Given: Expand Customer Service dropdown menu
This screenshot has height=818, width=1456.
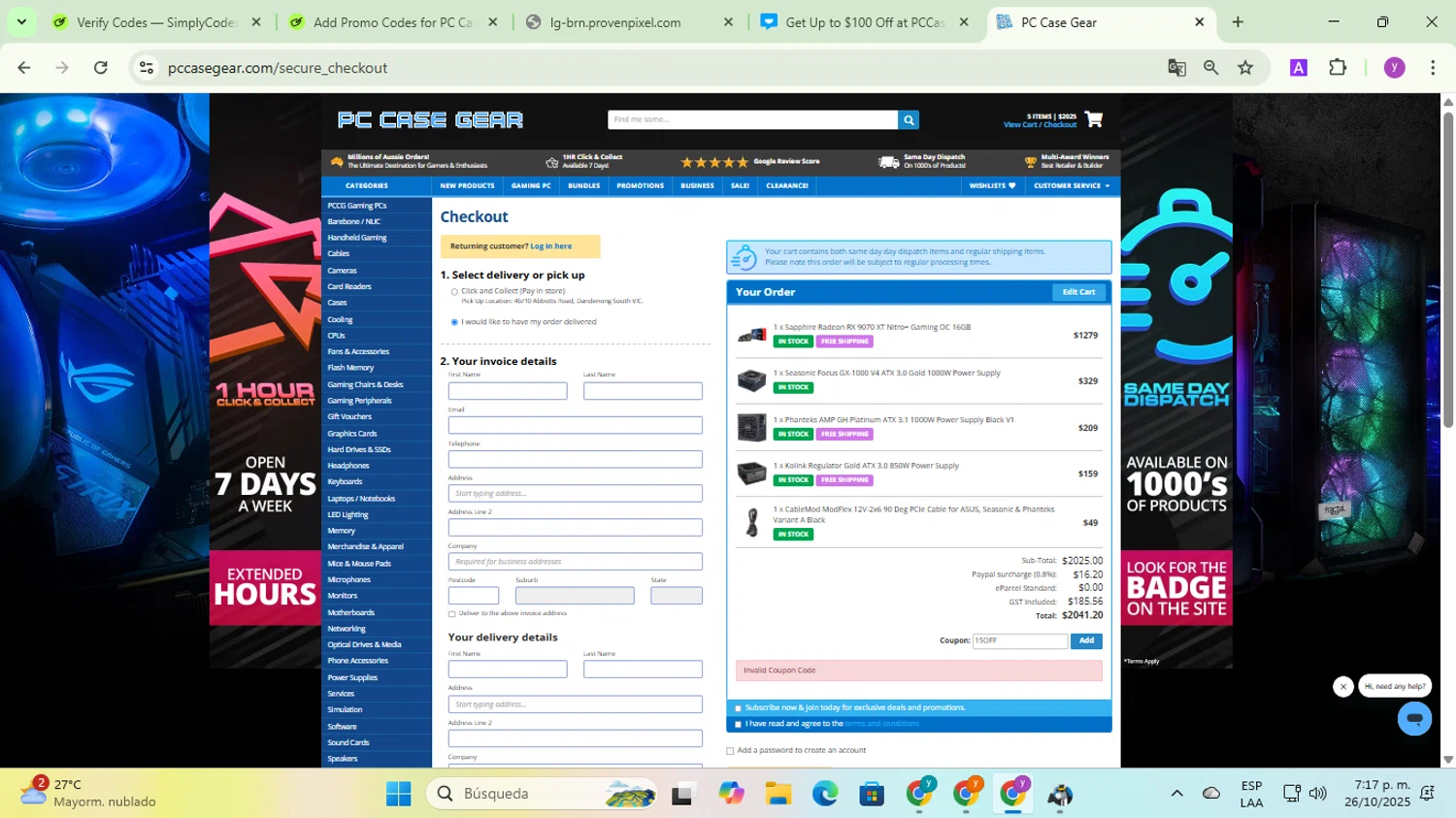Looking at the screenshot, I should tap(1072, 186).
